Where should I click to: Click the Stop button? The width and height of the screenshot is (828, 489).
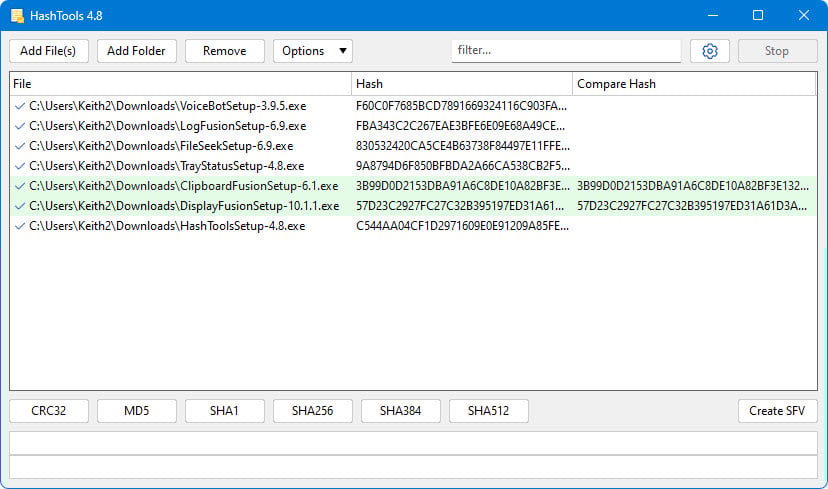click(777, 51)
